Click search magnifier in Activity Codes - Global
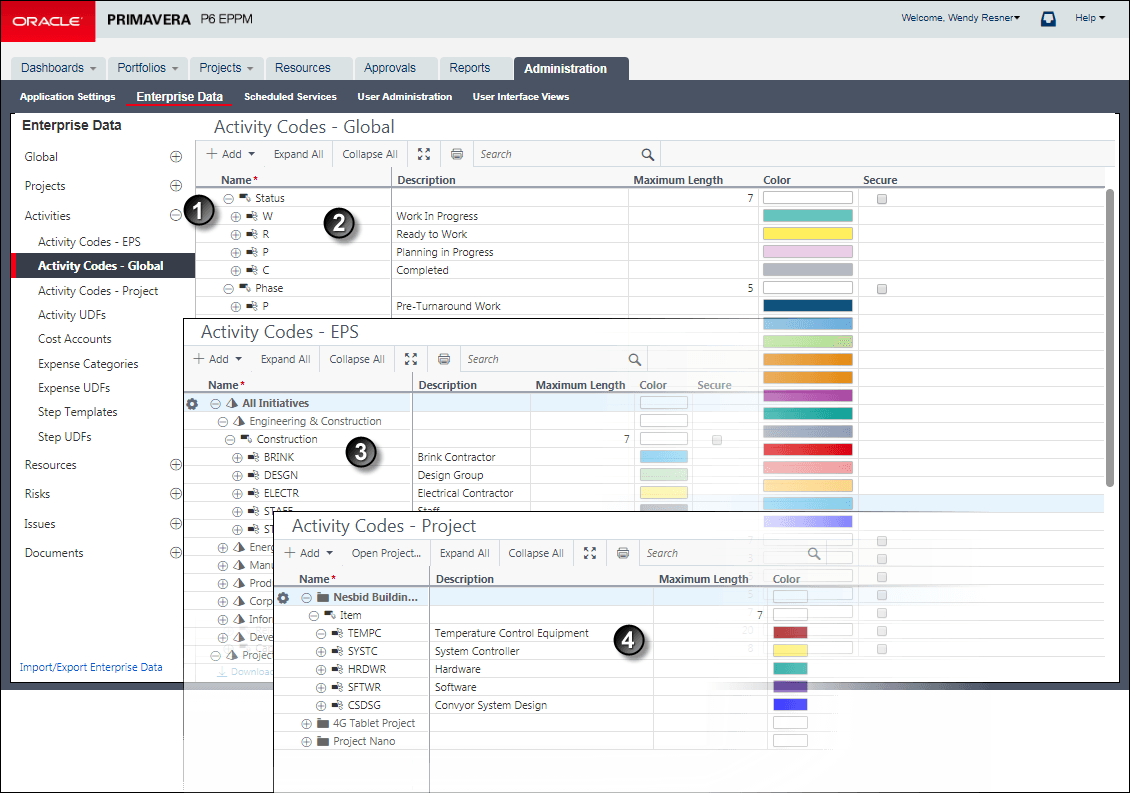This screenshot has width=1130, height=793. coord(647,154)
